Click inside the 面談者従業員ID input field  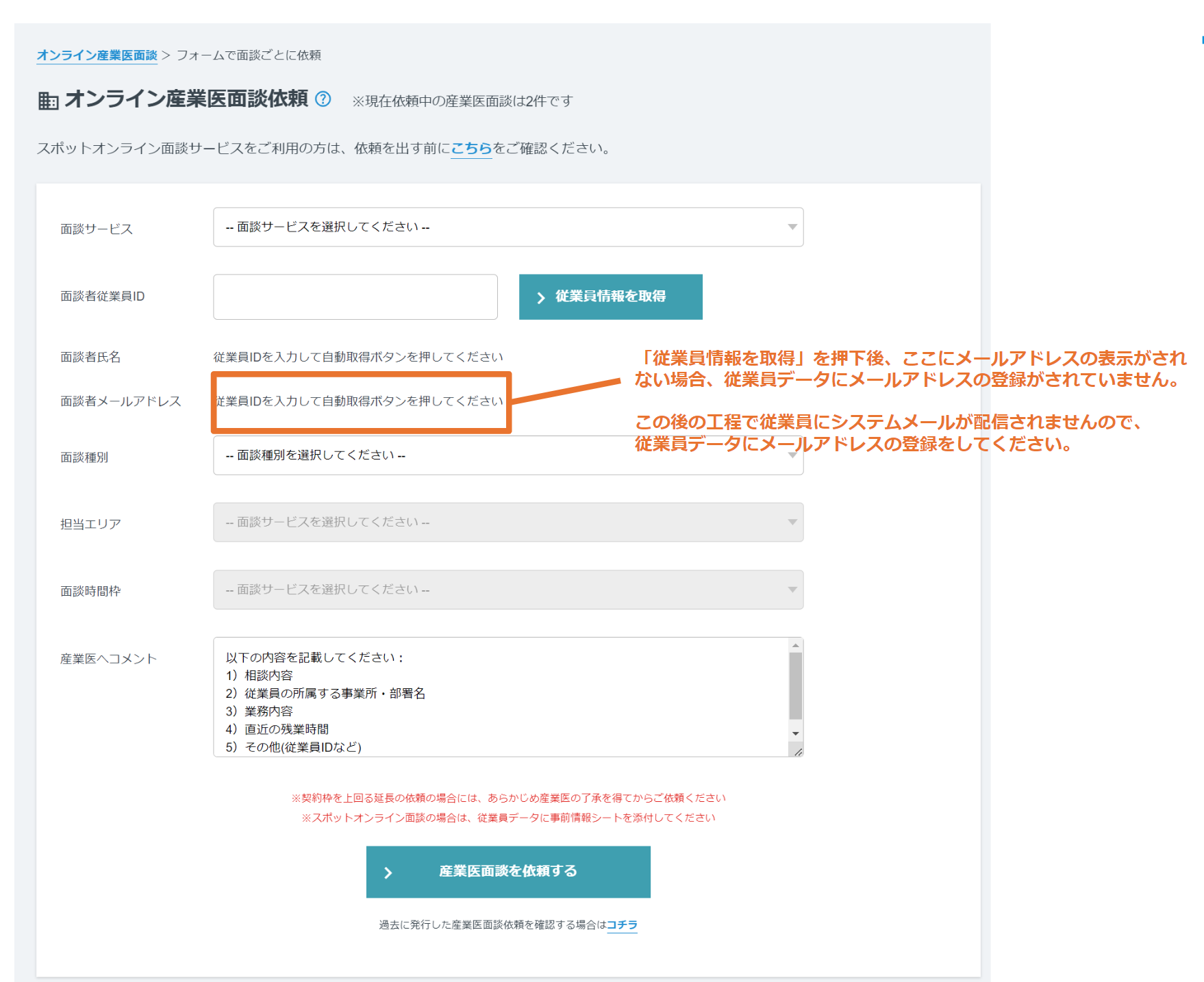pyautogui.click(x=355, y=297)
